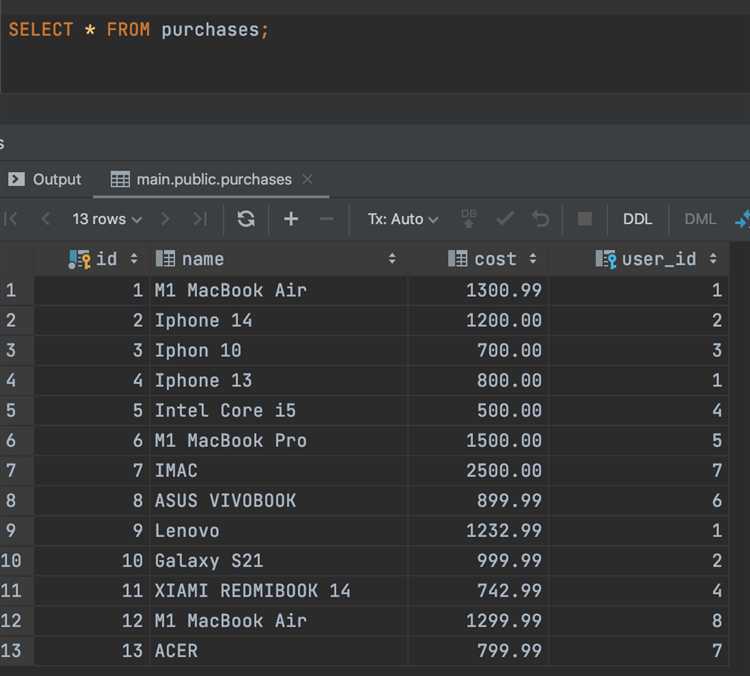The height and width of the screenshot is (676, 750).
Task: Switch to the Output tab
Action: tap(45, 179)
